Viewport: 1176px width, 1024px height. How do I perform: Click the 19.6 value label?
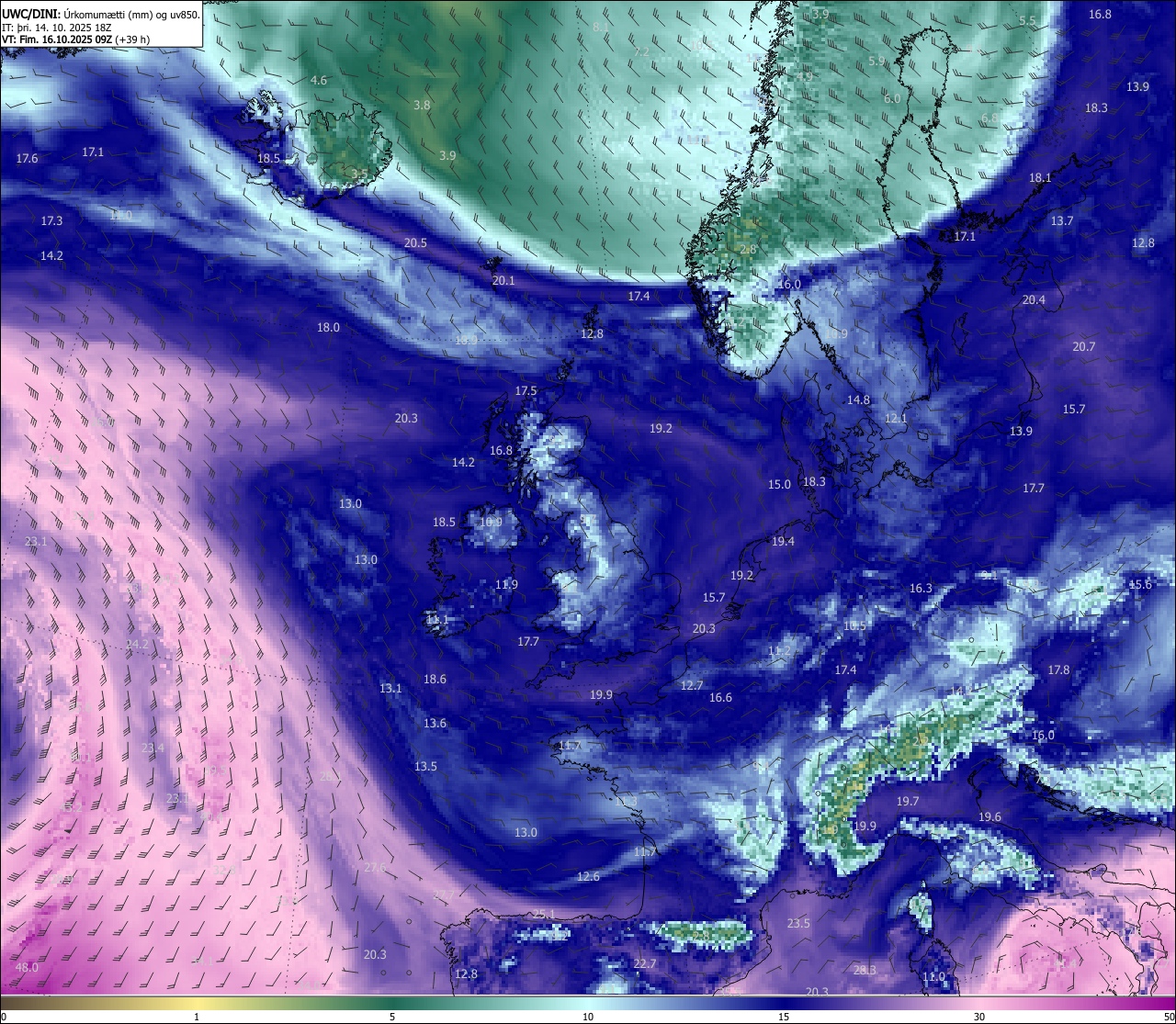click(989, 816)
